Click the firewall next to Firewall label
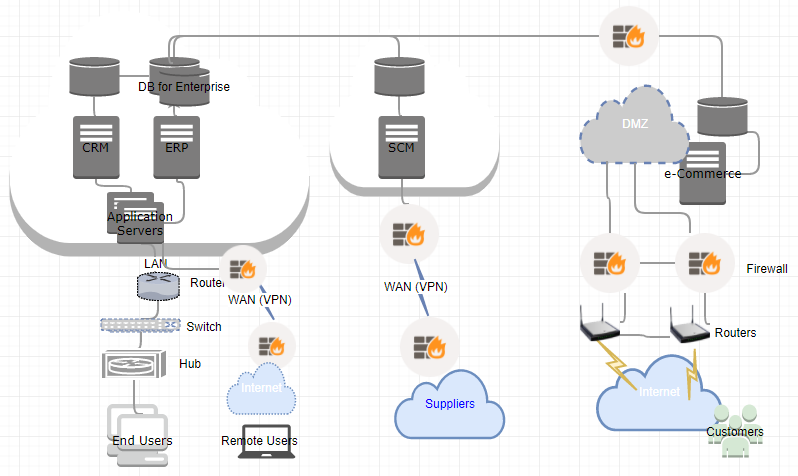 tap(705, 263)
